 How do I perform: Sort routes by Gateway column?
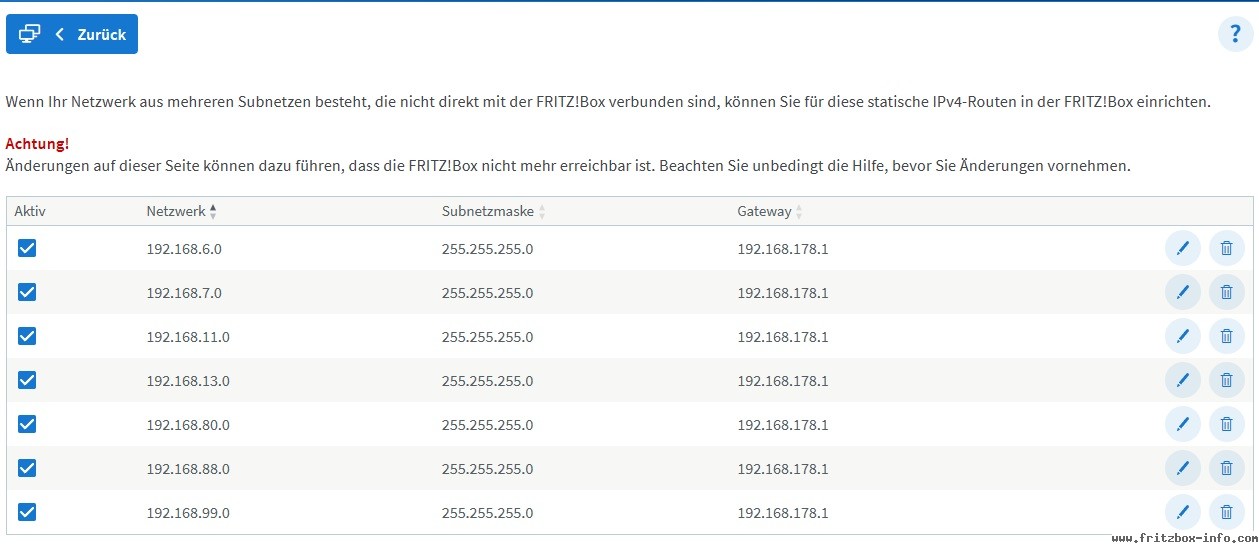[x=770, y=211]
